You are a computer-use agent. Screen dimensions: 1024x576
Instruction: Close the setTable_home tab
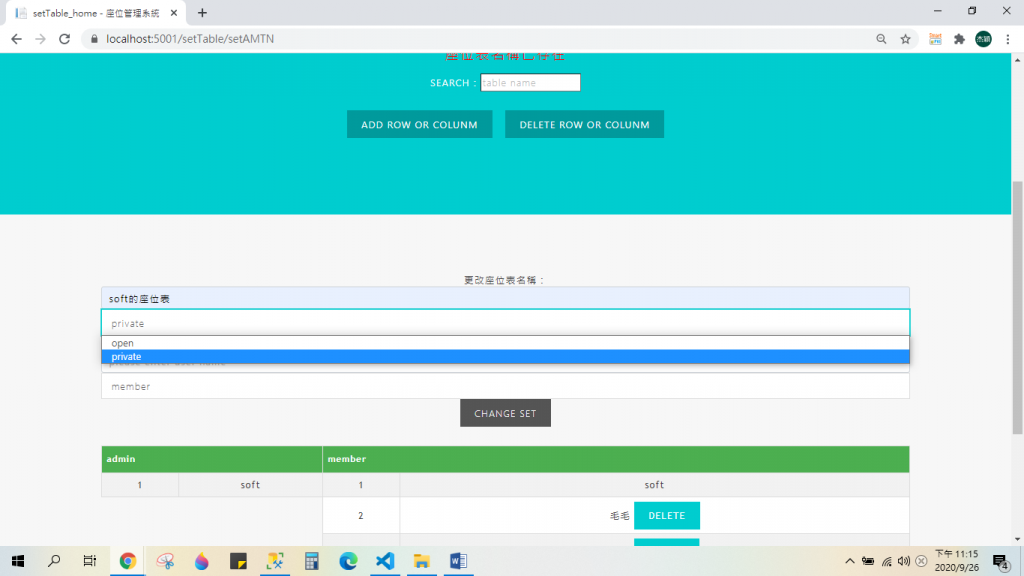pyautogui.click(x=174, y=12)
